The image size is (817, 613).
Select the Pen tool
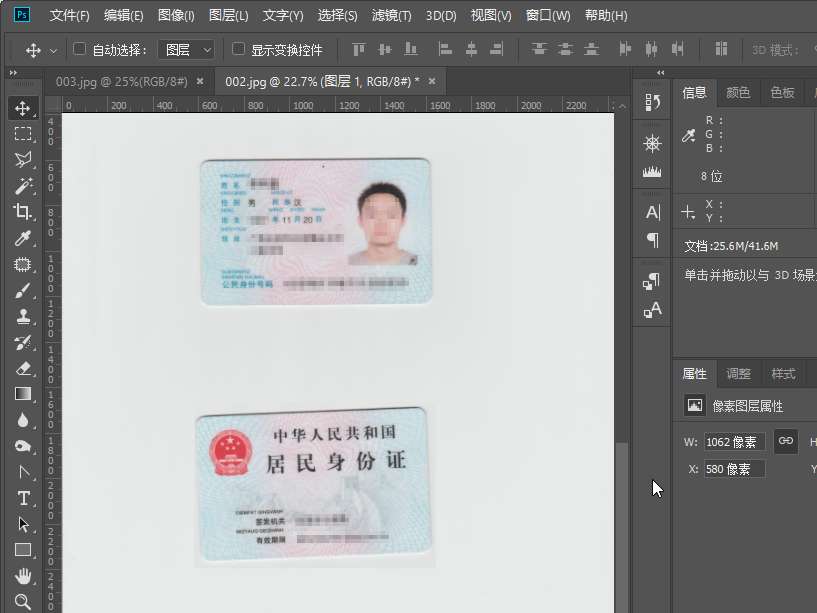[x=22, y=472]
